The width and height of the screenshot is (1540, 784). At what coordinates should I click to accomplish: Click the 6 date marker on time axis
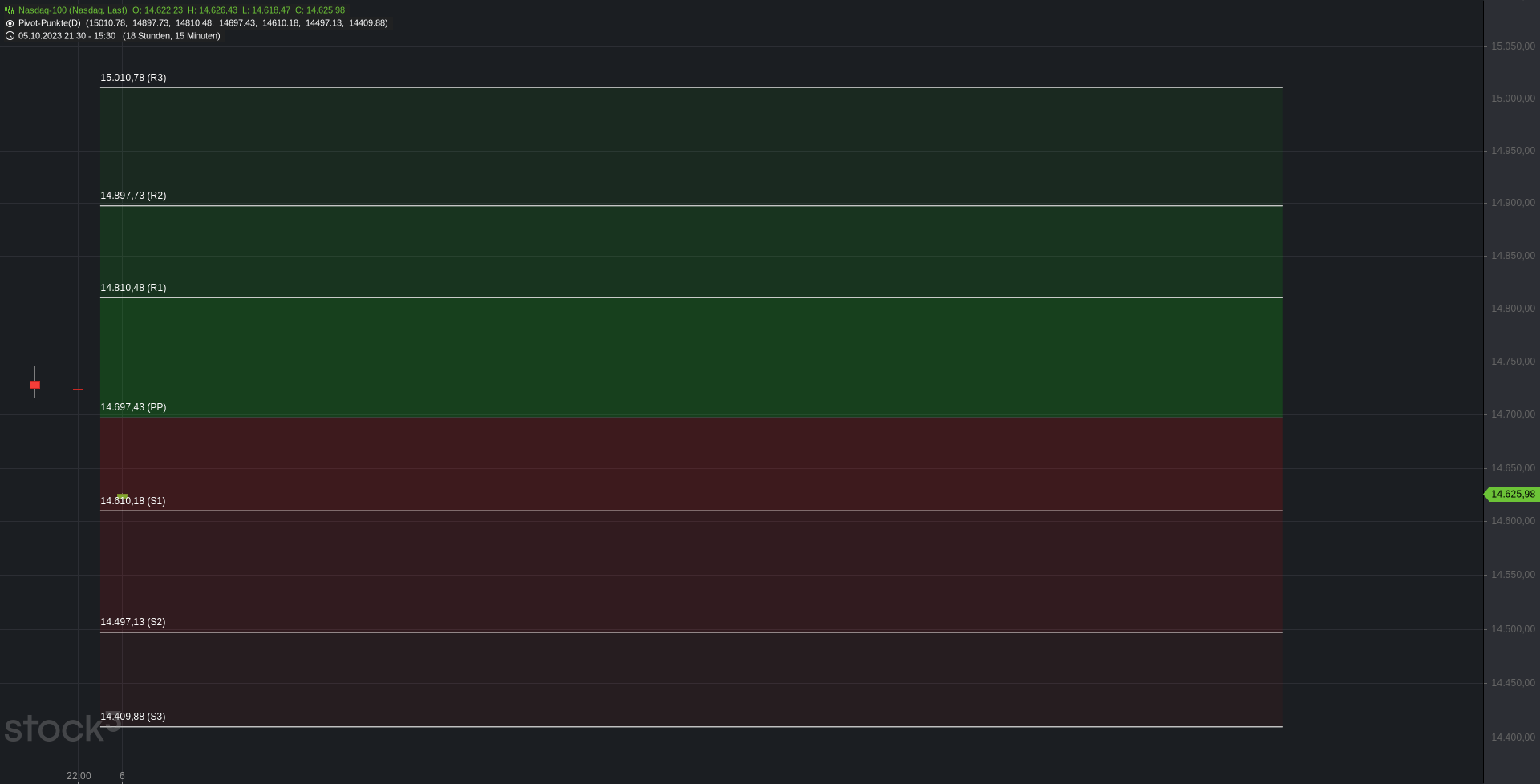click(122, 776)
